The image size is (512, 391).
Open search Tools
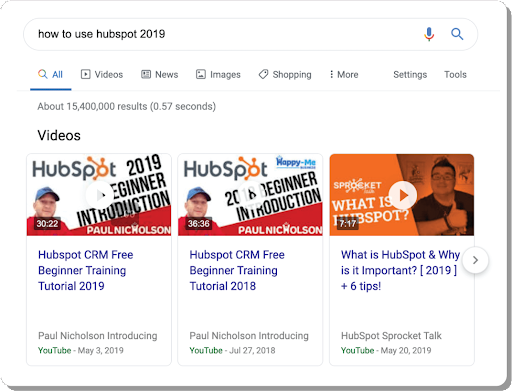click(455, 74)
